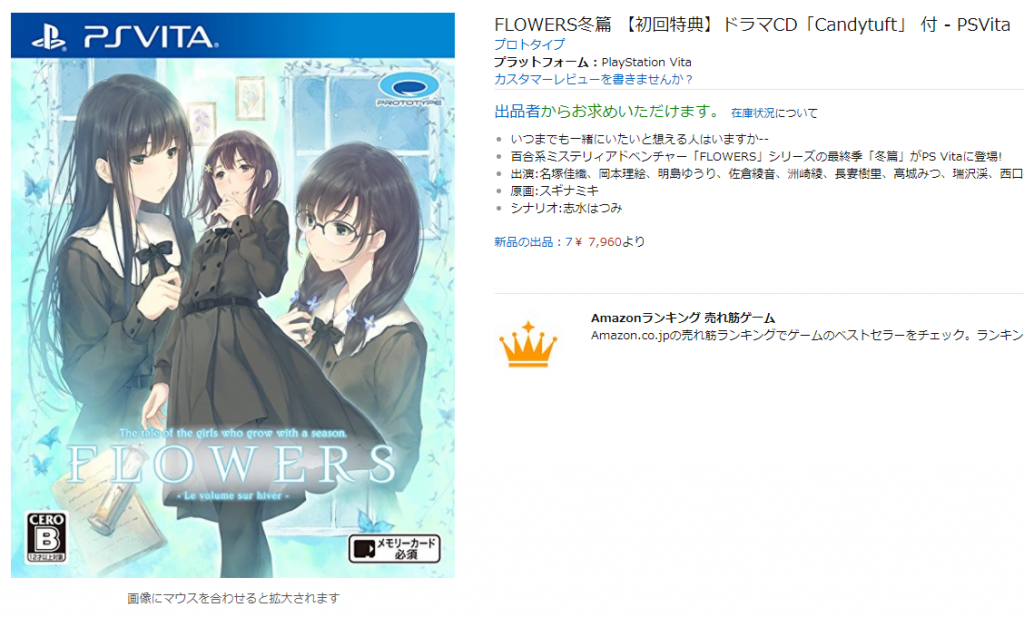Click the PlayStation logo on the cover
The height and width of the screenshot is (617, 1024).
click(49, 37)
